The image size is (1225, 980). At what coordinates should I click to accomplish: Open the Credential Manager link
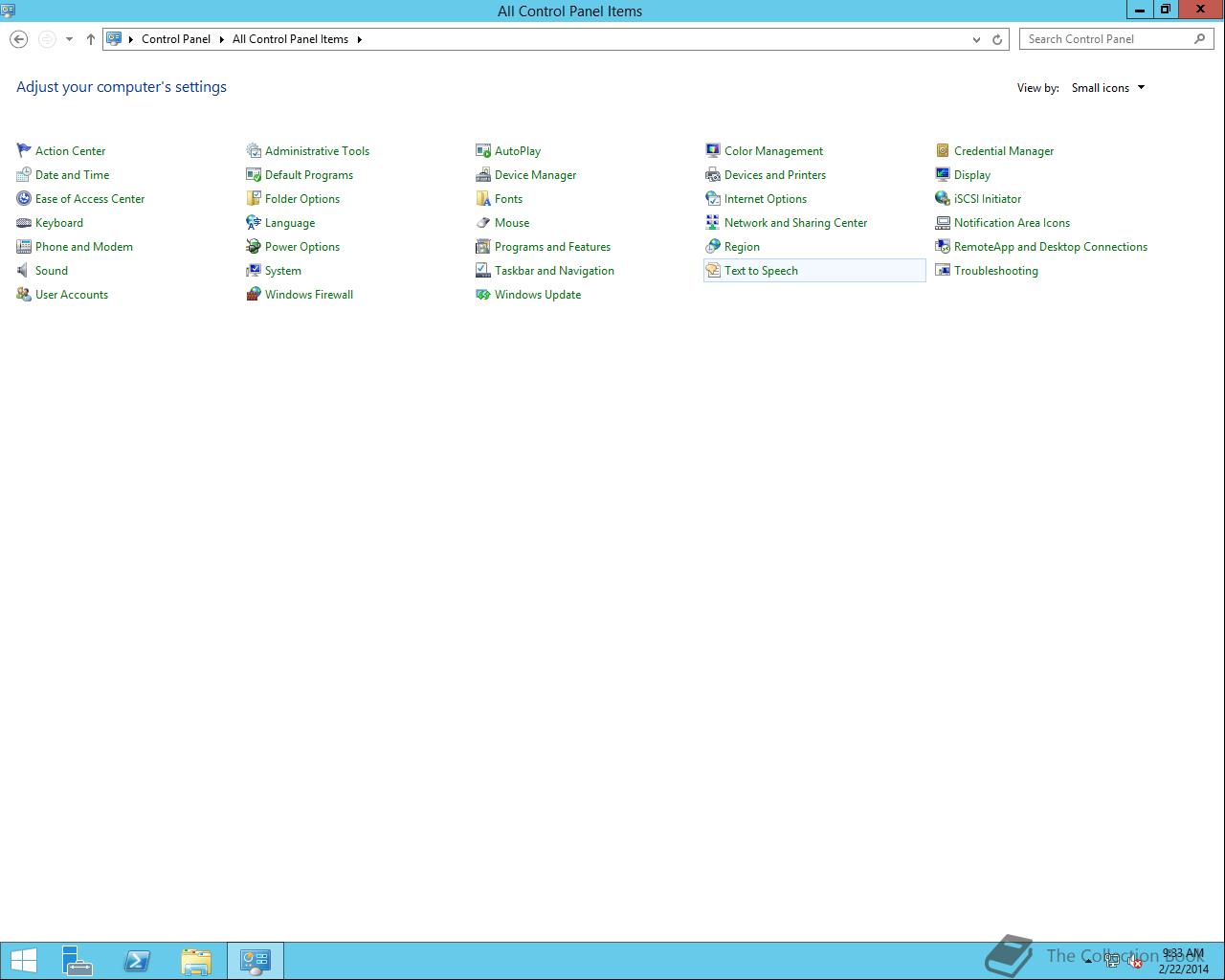1004,150
